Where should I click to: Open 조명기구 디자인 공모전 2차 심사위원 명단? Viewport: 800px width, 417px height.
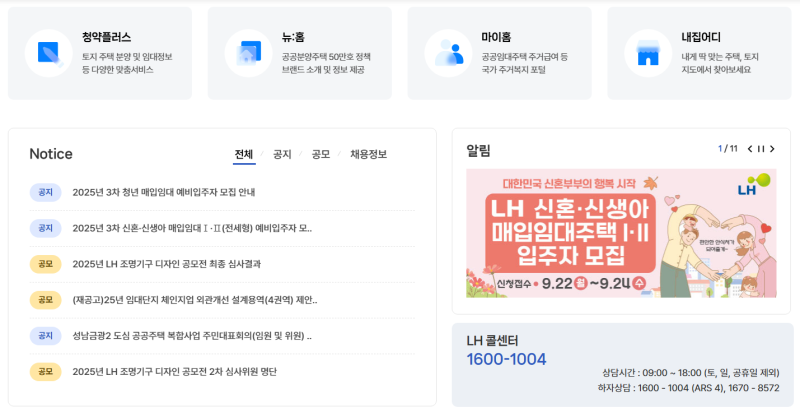pyautogui.click(x=174, y=372)
